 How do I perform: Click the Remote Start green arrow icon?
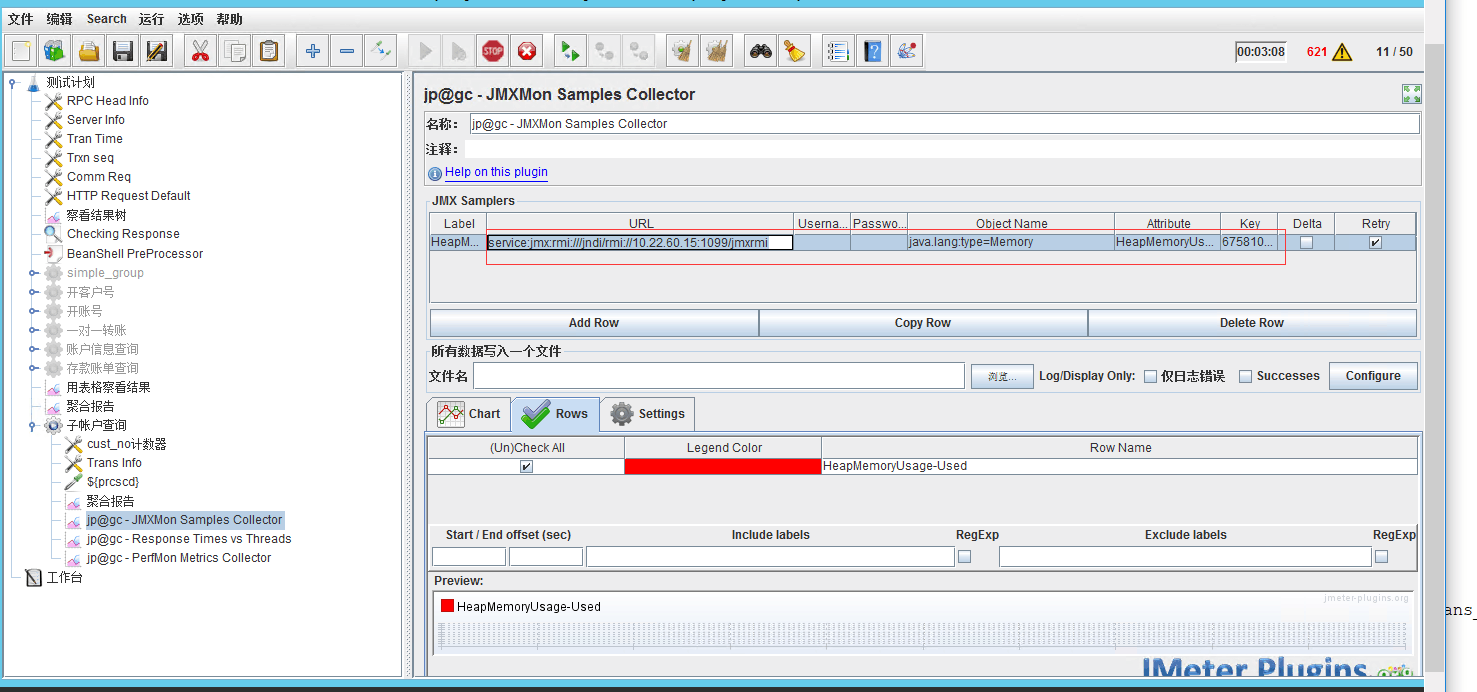[571, 51]
